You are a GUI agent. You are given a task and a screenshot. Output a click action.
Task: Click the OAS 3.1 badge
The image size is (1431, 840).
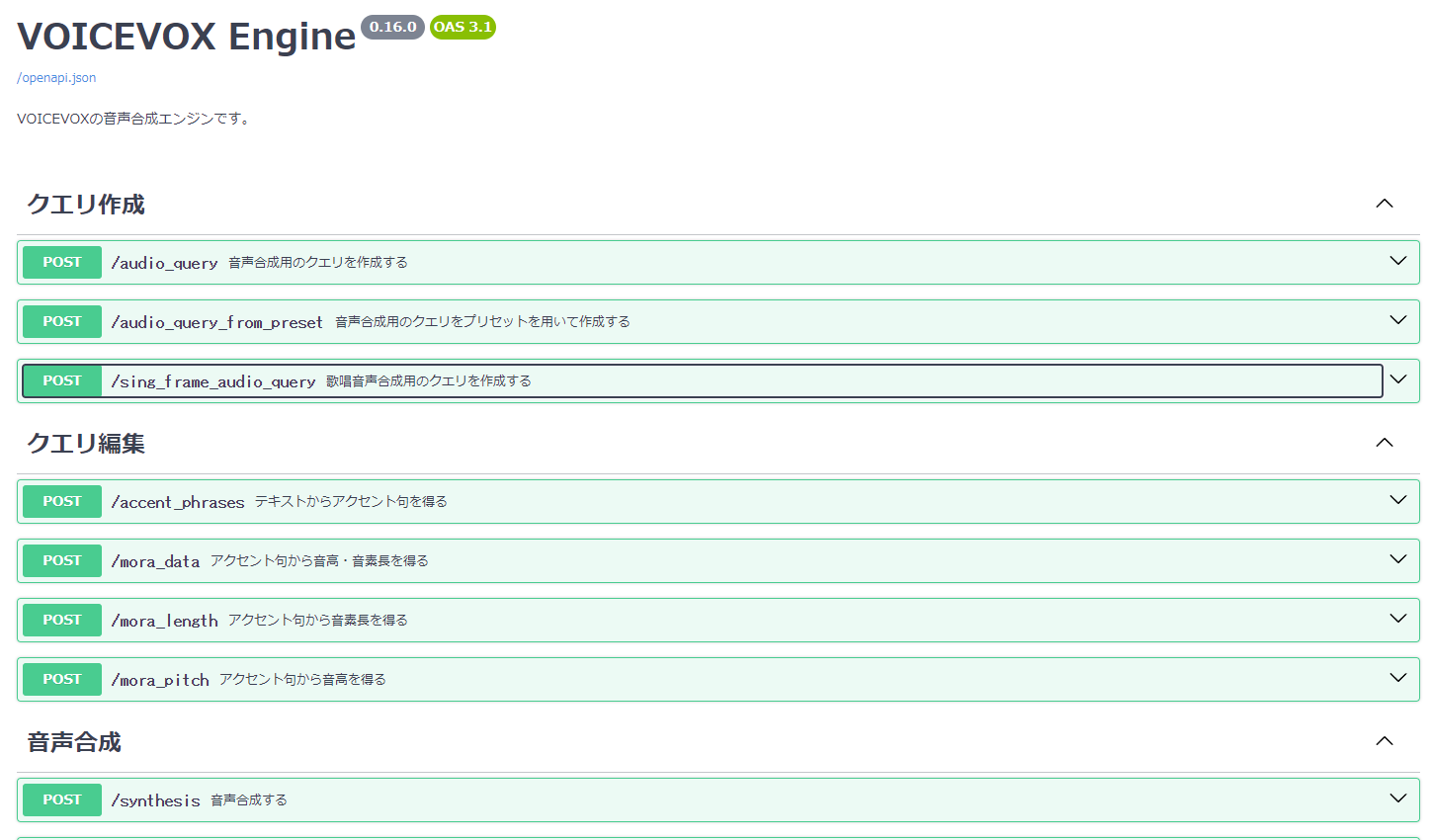(462, 28)
